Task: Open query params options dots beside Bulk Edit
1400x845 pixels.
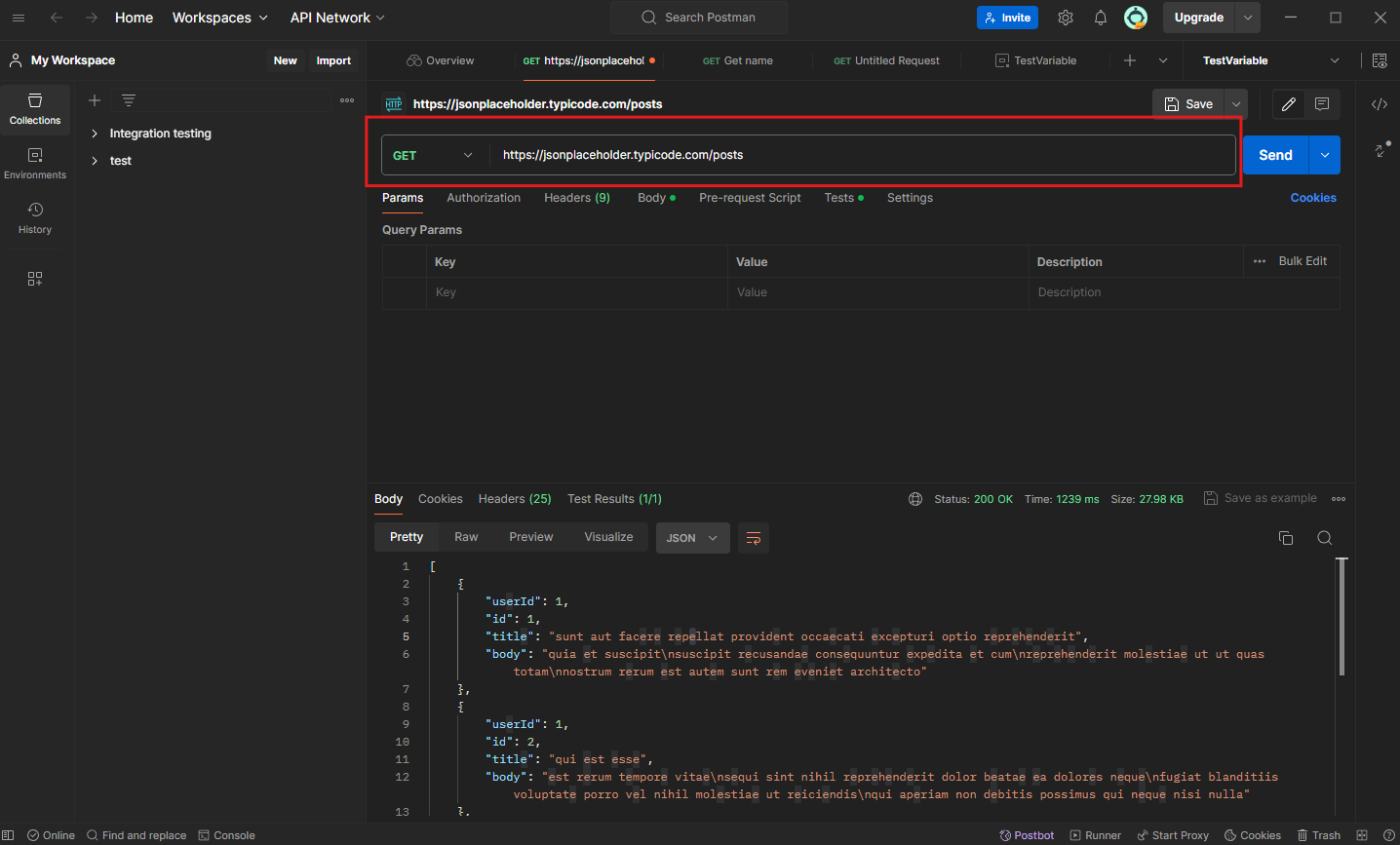Action: coord(1260,261)
